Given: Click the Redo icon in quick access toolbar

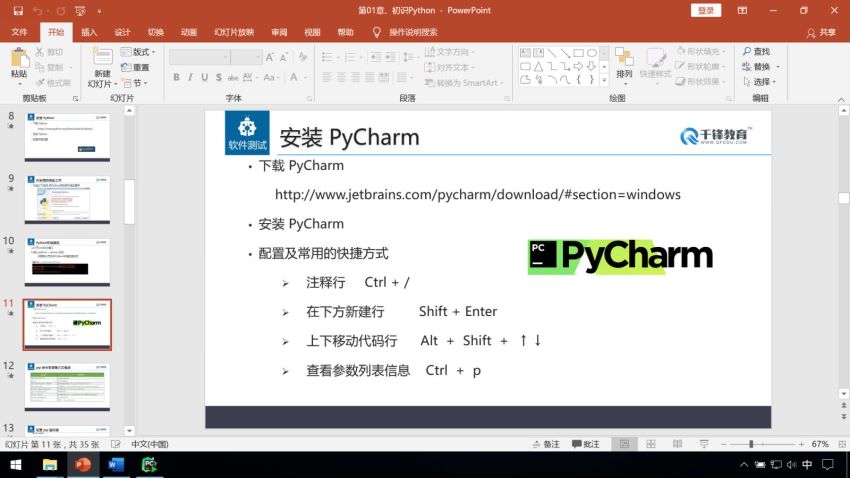Looking at the screenshot, I should tap(61, 10).
